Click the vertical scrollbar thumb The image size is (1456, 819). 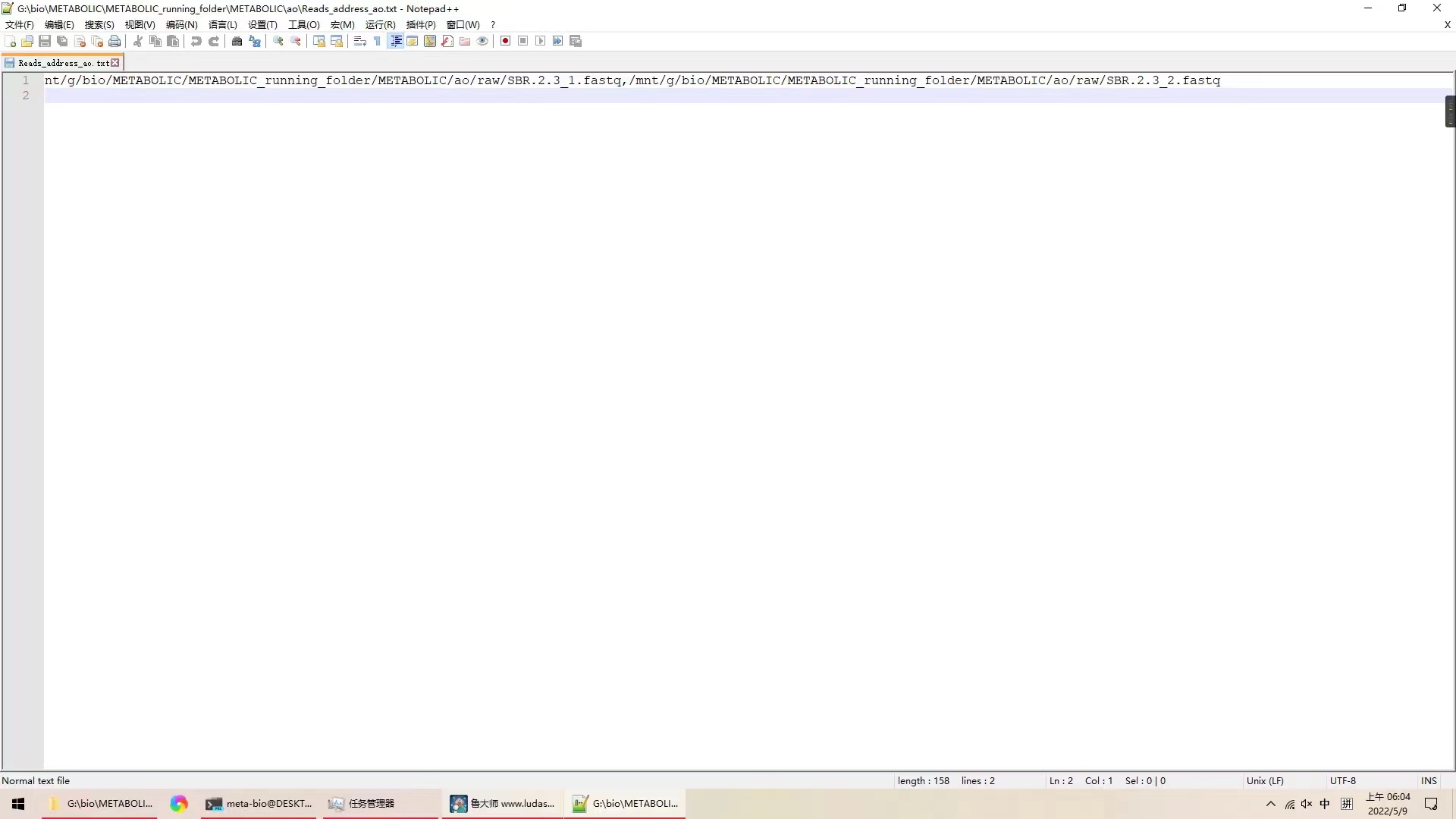(1450, 111)
